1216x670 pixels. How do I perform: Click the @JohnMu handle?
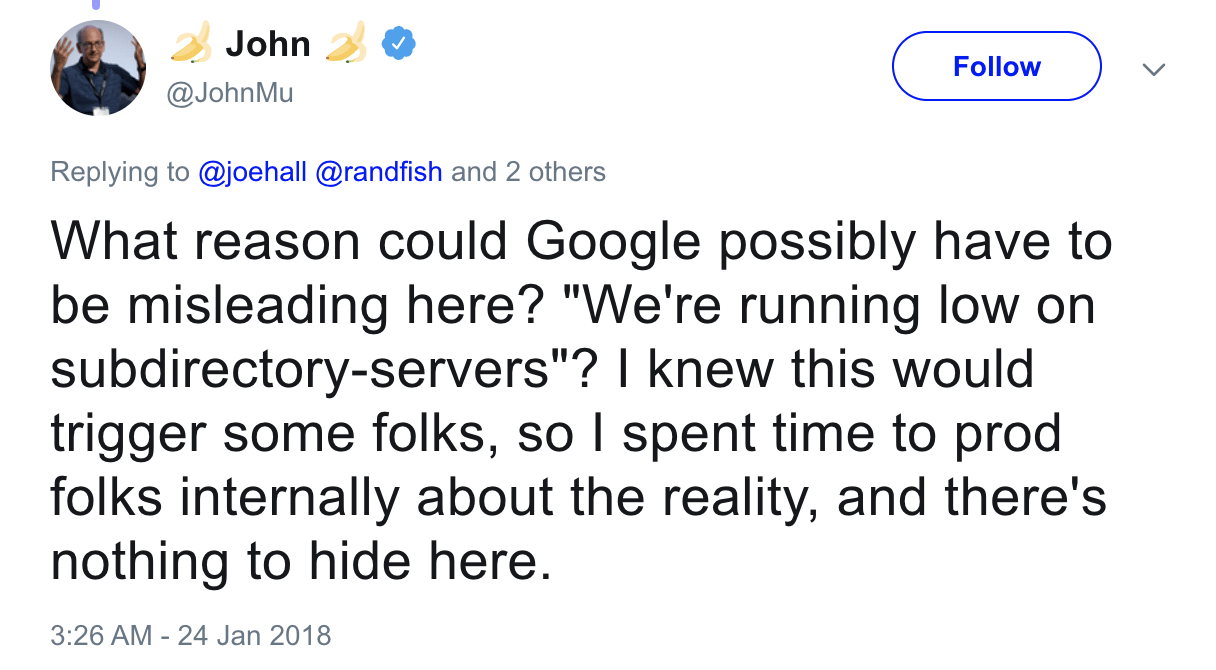pos(231,93)
